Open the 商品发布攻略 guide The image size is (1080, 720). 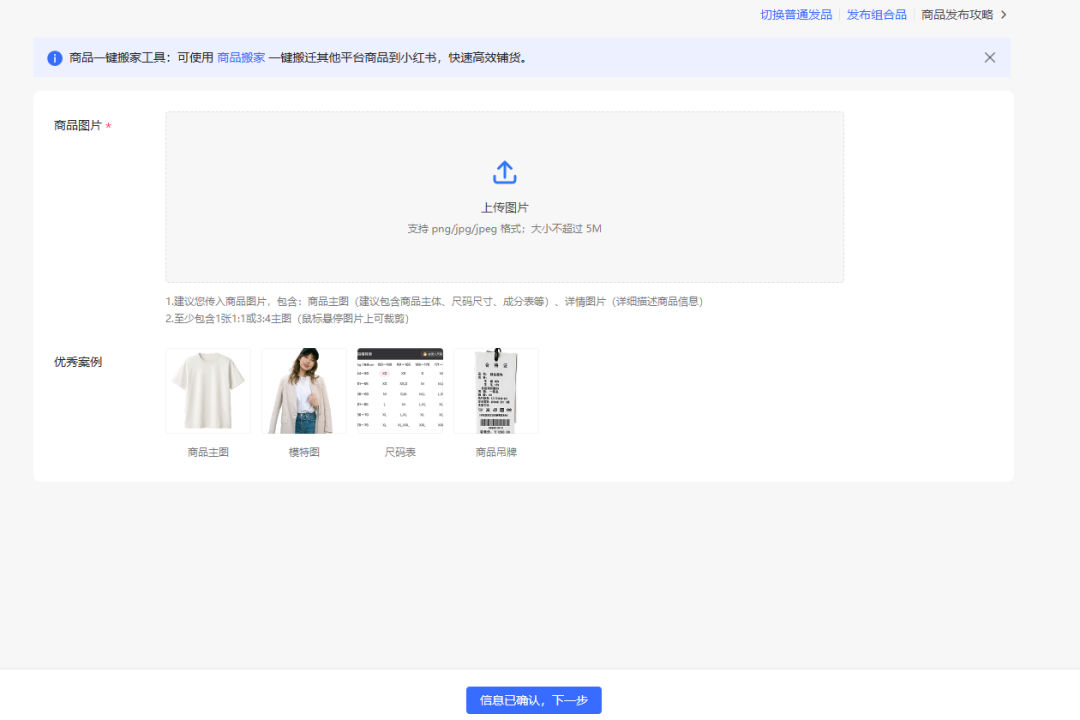tap(957, 15)
